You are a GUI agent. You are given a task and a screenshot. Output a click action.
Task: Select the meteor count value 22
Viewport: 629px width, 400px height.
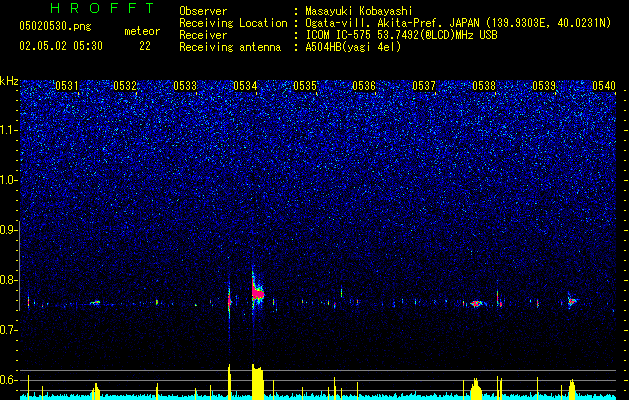coord(145,46)
